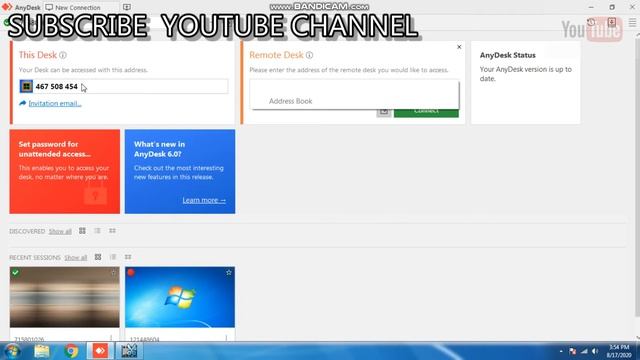Switch Recent Sessions to large tile view
640x360 pixels.
point(98,257)
